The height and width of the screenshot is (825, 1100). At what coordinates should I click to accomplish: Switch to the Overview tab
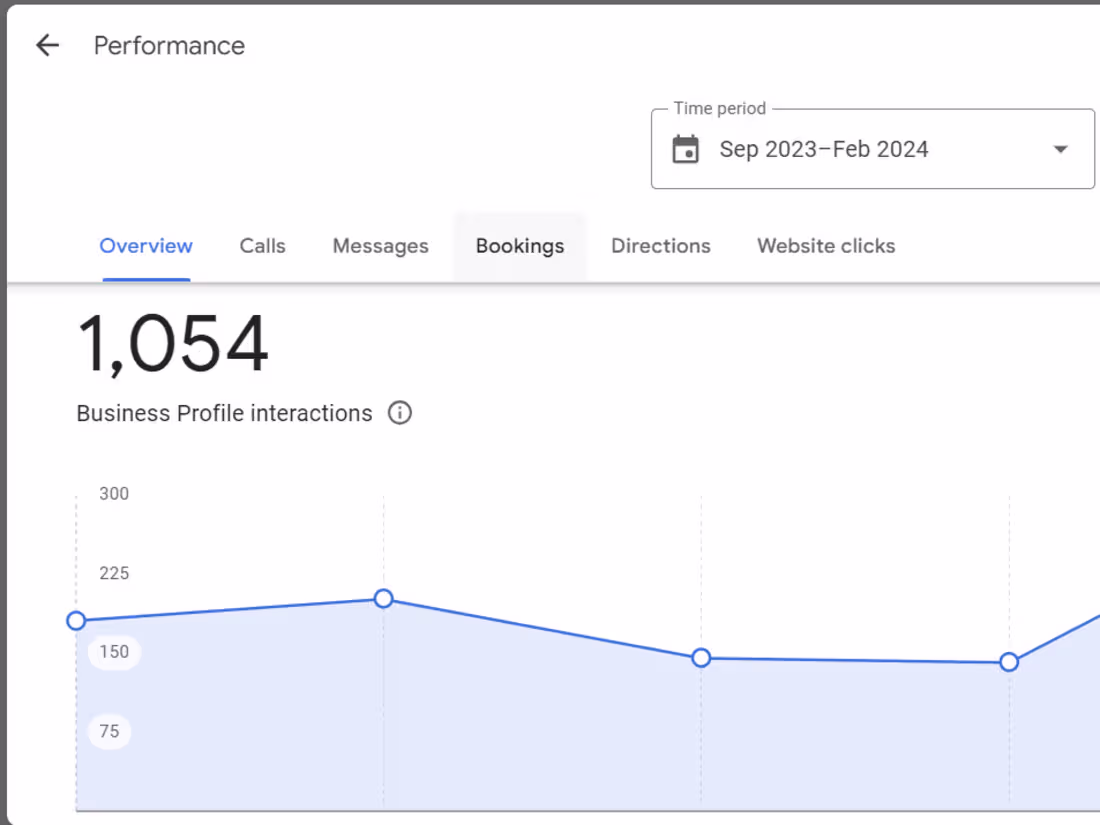point(146,246)
